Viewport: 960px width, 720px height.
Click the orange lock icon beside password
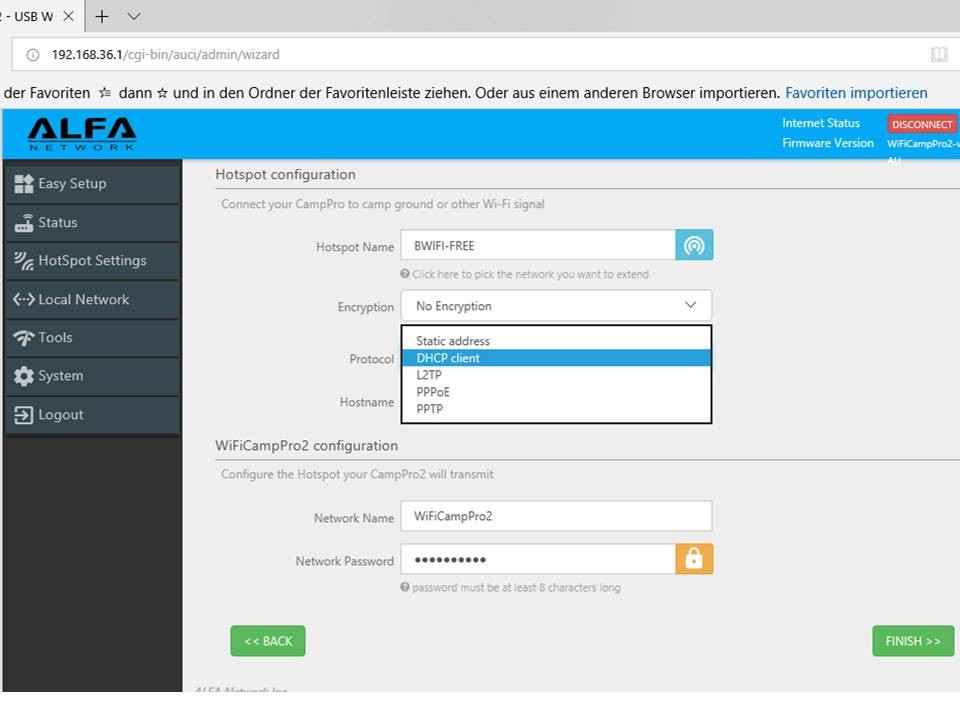[x=694, y=559]
